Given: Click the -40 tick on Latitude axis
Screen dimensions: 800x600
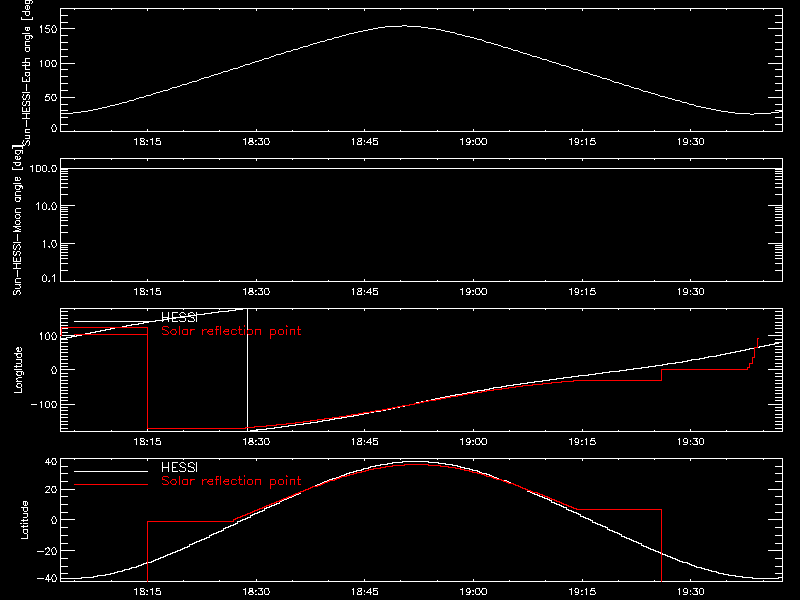Looking at the screenshot, I should 47,578.
